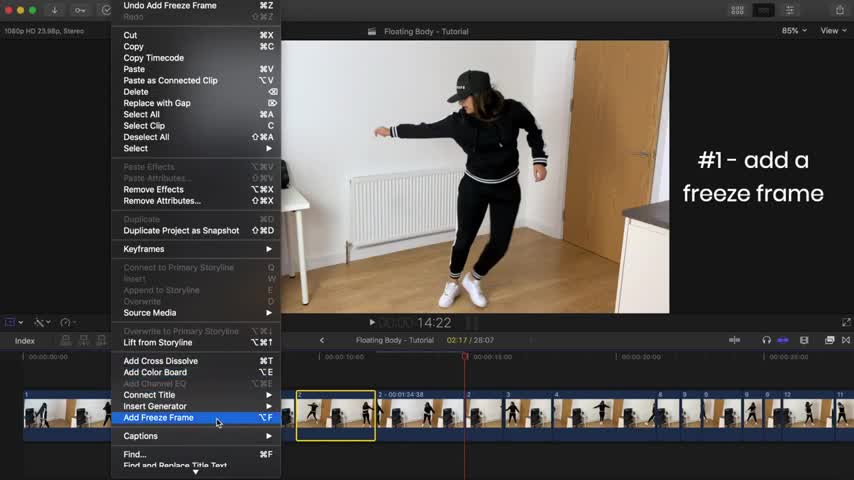Viewport: 854px width, 480px height.
Task: Select the timeline clip labeled 2 - 00:01:24:38
Action: (x=420, y=415)
